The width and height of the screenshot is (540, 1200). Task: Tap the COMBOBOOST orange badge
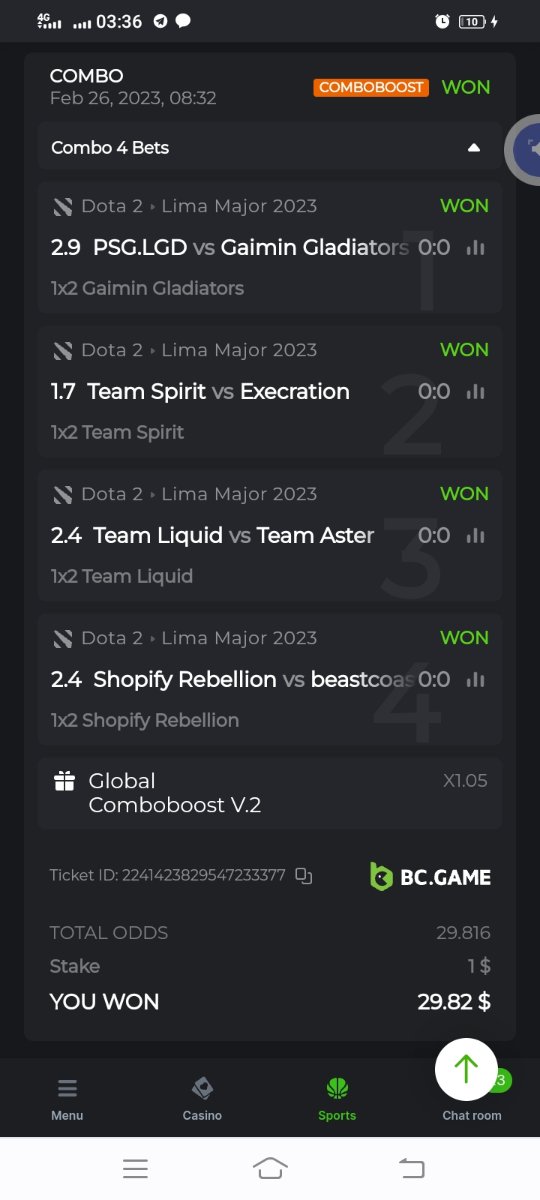click(x=371, y=88)
